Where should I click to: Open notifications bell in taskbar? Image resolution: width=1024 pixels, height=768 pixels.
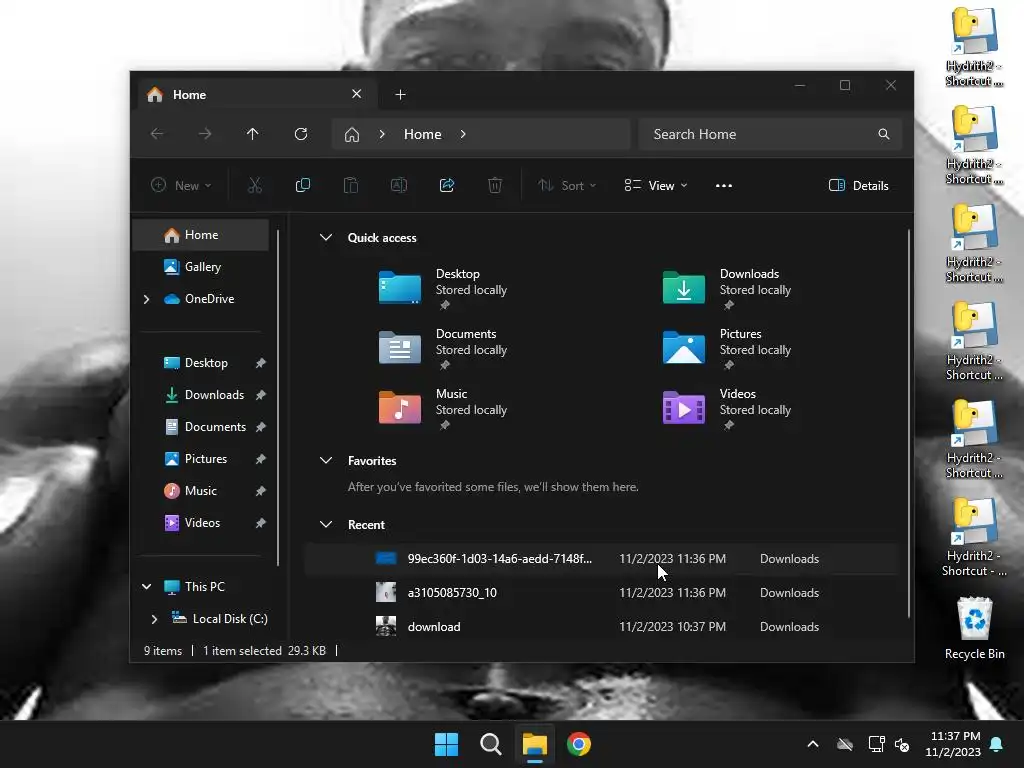(x=997, y=744)
